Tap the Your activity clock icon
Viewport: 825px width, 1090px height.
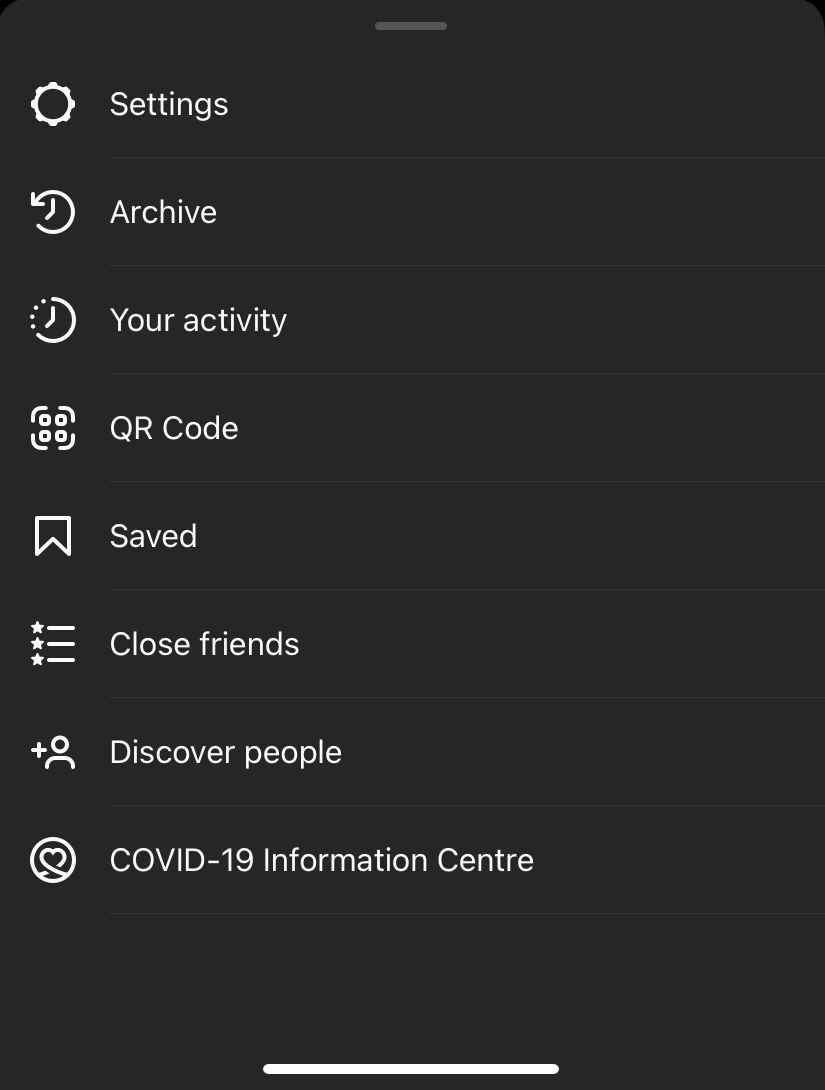(53, 320)
